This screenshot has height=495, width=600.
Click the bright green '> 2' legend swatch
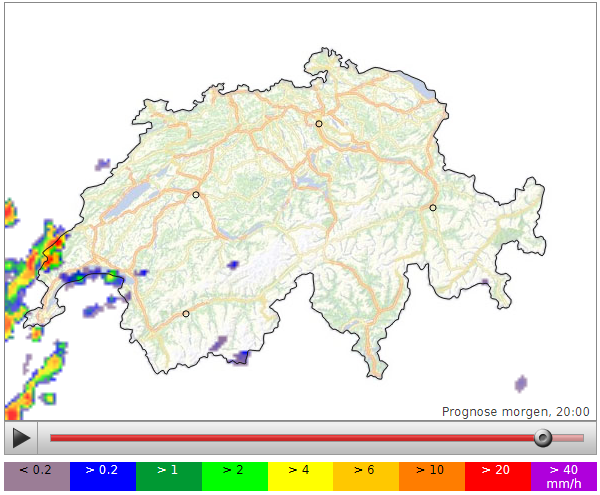coord(234,476)
